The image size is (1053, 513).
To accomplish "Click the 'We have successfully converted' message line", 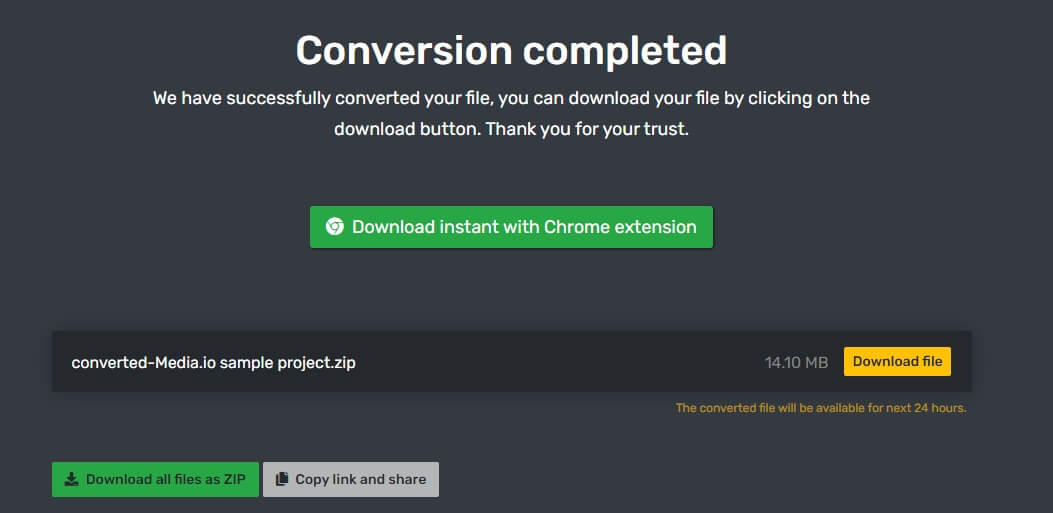I will coord(511,98).
